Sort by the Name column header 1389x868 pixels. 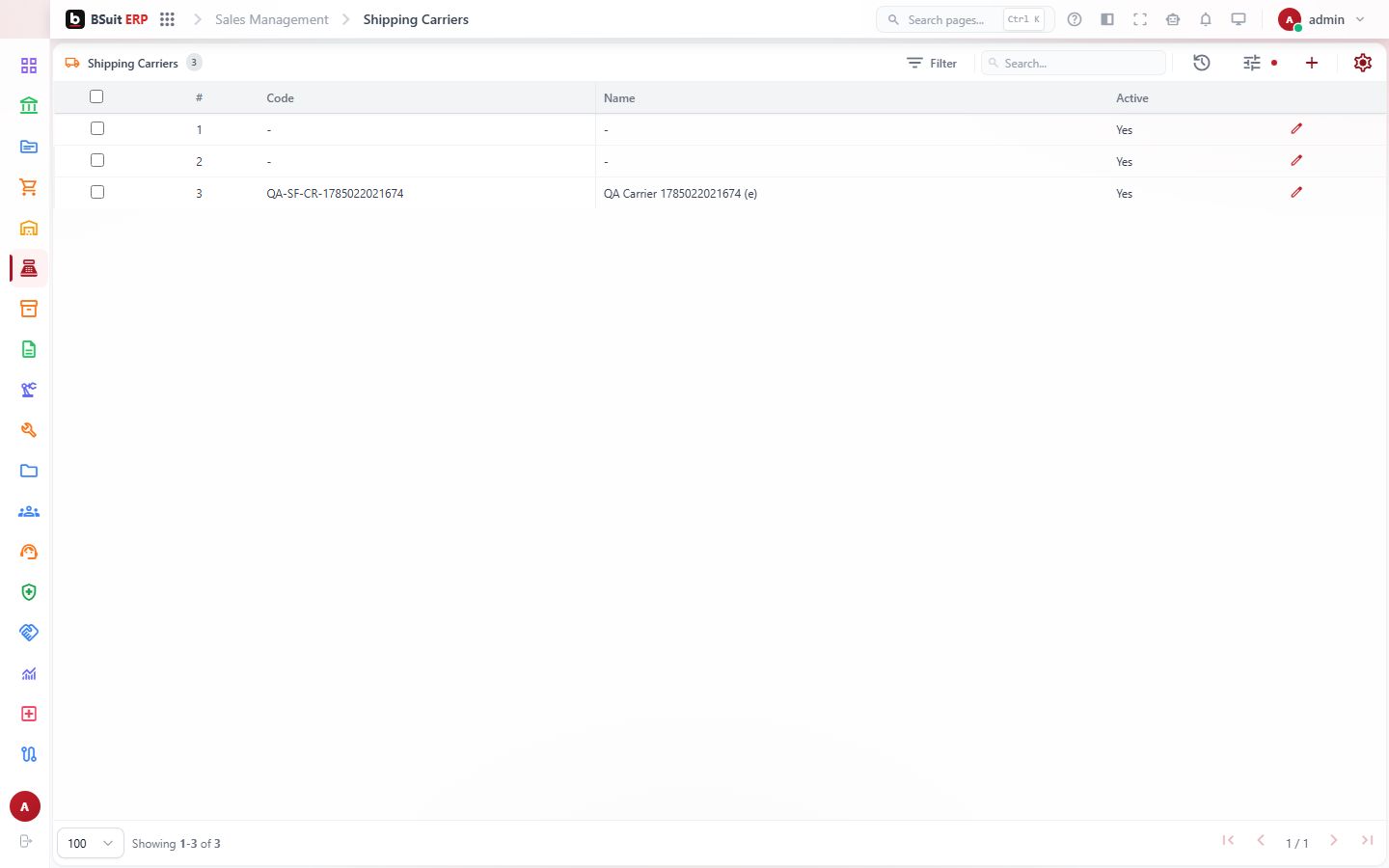619,98
